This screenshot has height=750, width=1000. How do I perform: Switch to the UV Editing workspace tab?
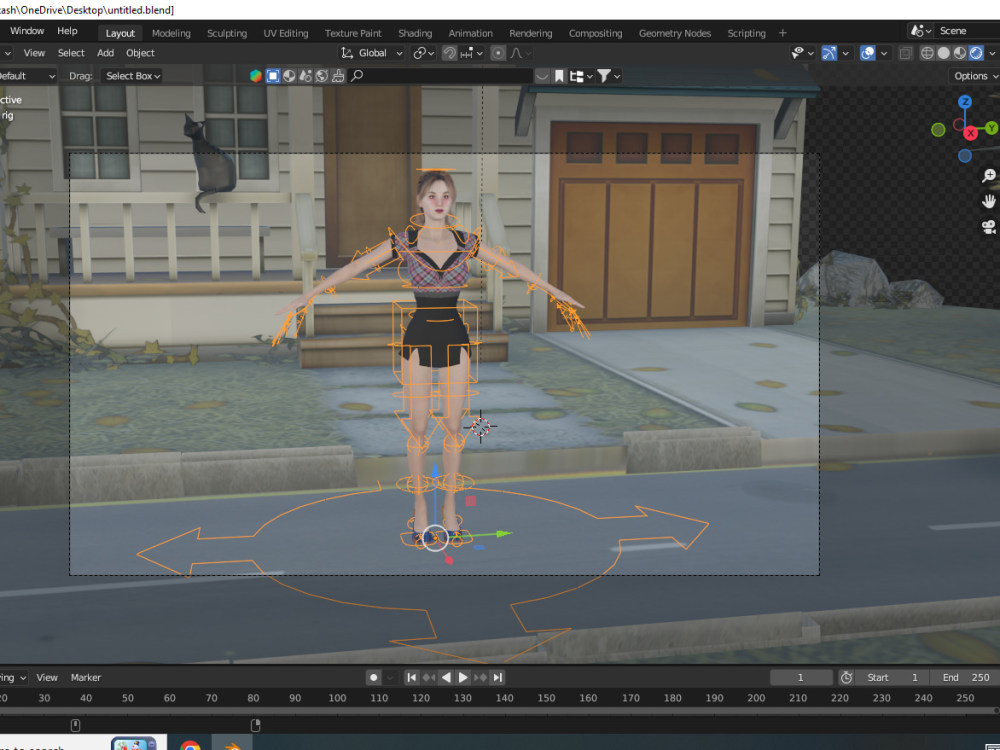(x=285, y=33)
